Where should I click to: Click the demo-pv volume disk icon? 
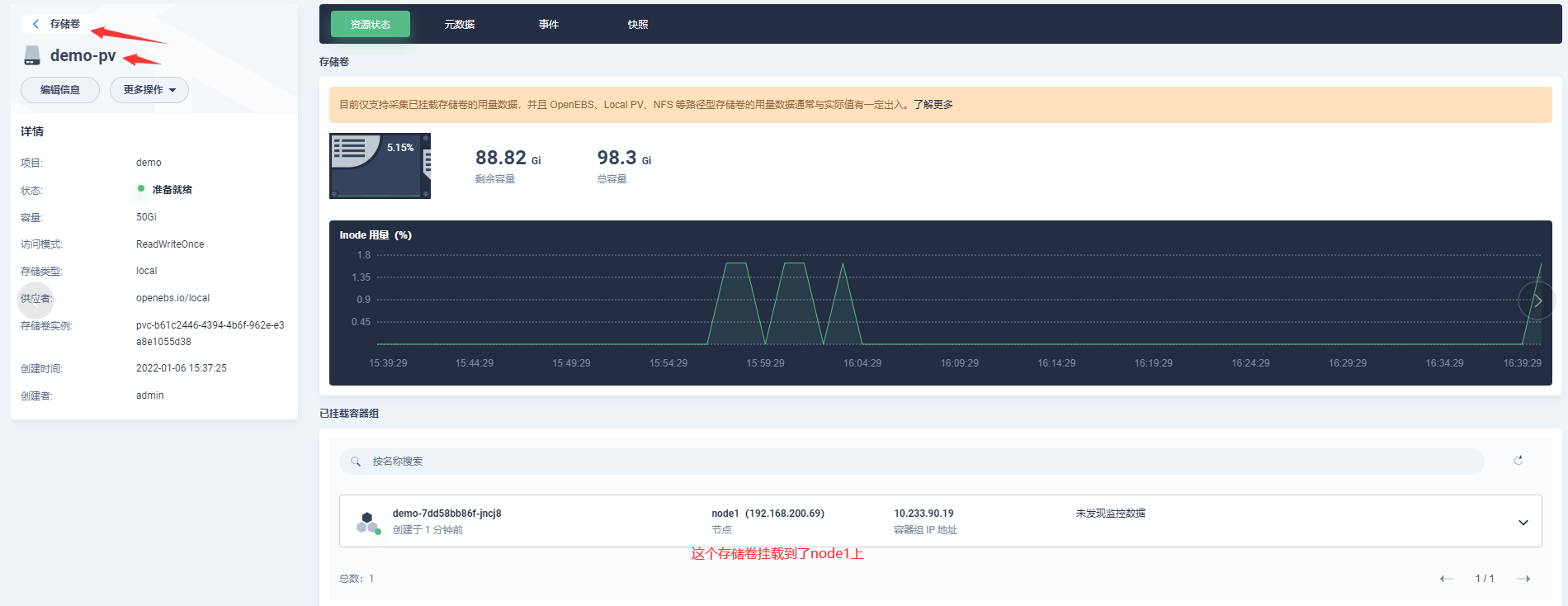point(32,56)
